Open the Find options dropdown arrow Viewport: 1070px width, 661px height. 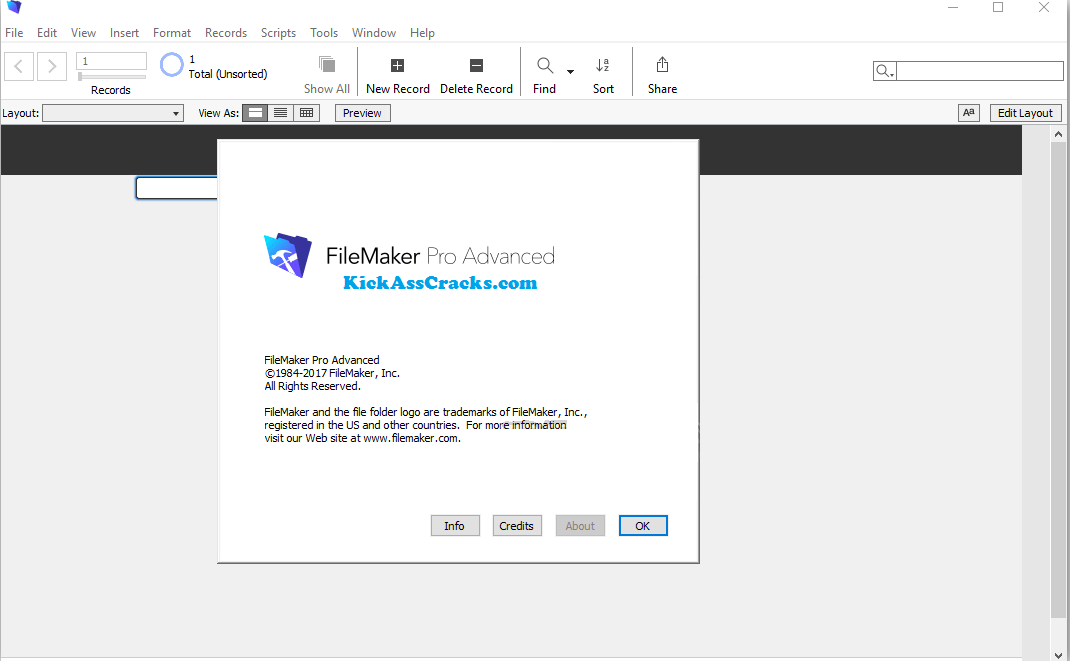pos(570,71)
